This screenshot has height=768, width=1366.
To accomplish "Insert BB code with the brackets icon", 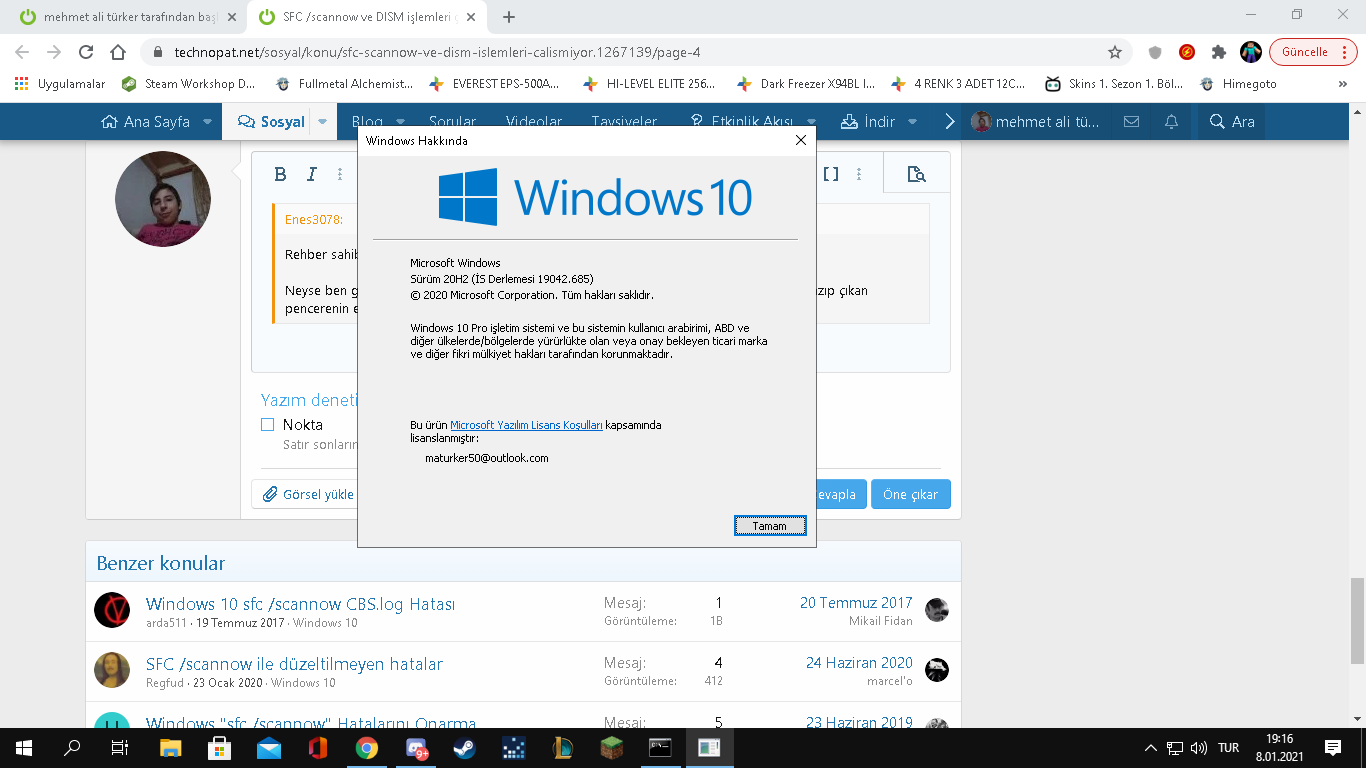I will [831, 174].
